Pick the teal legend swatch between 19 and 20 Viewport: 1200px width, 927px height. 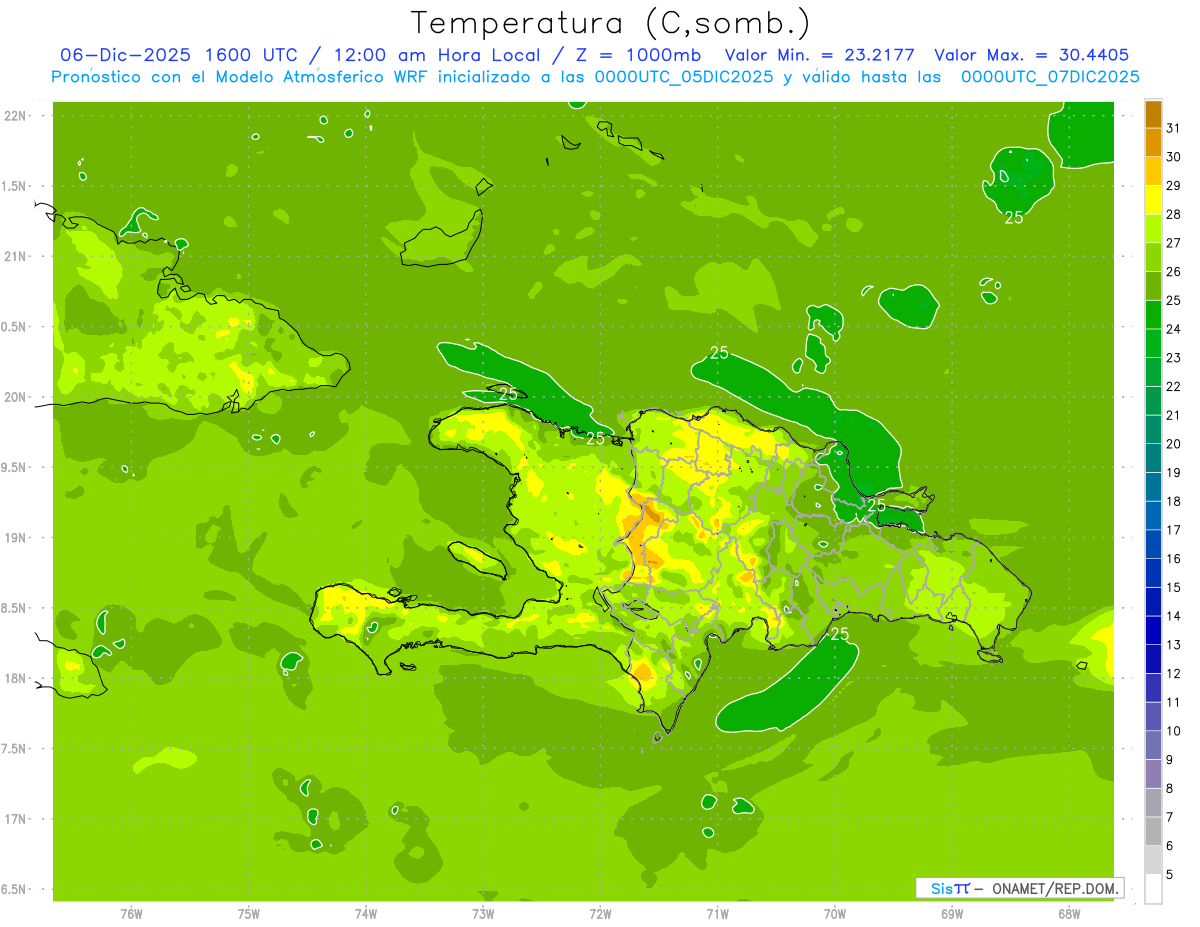(1153, 459)
